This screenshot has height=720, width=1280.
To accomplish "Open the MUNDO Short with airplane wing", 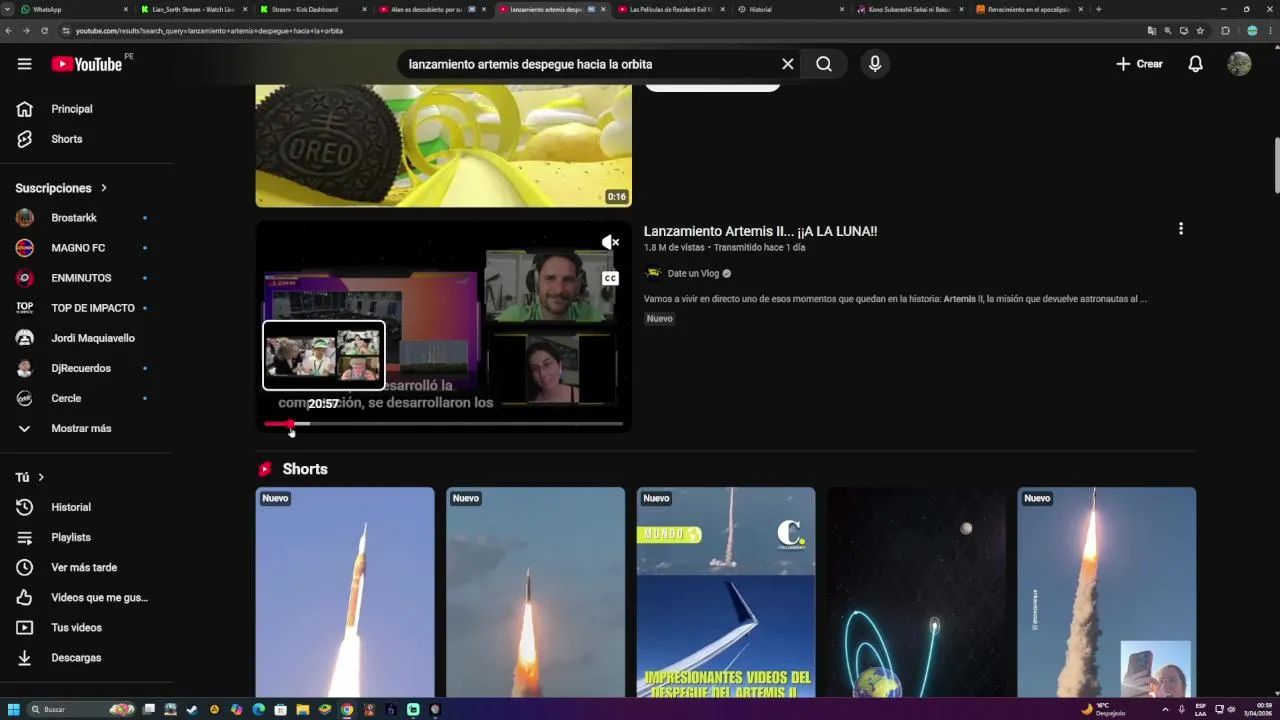I will [726, 592].
